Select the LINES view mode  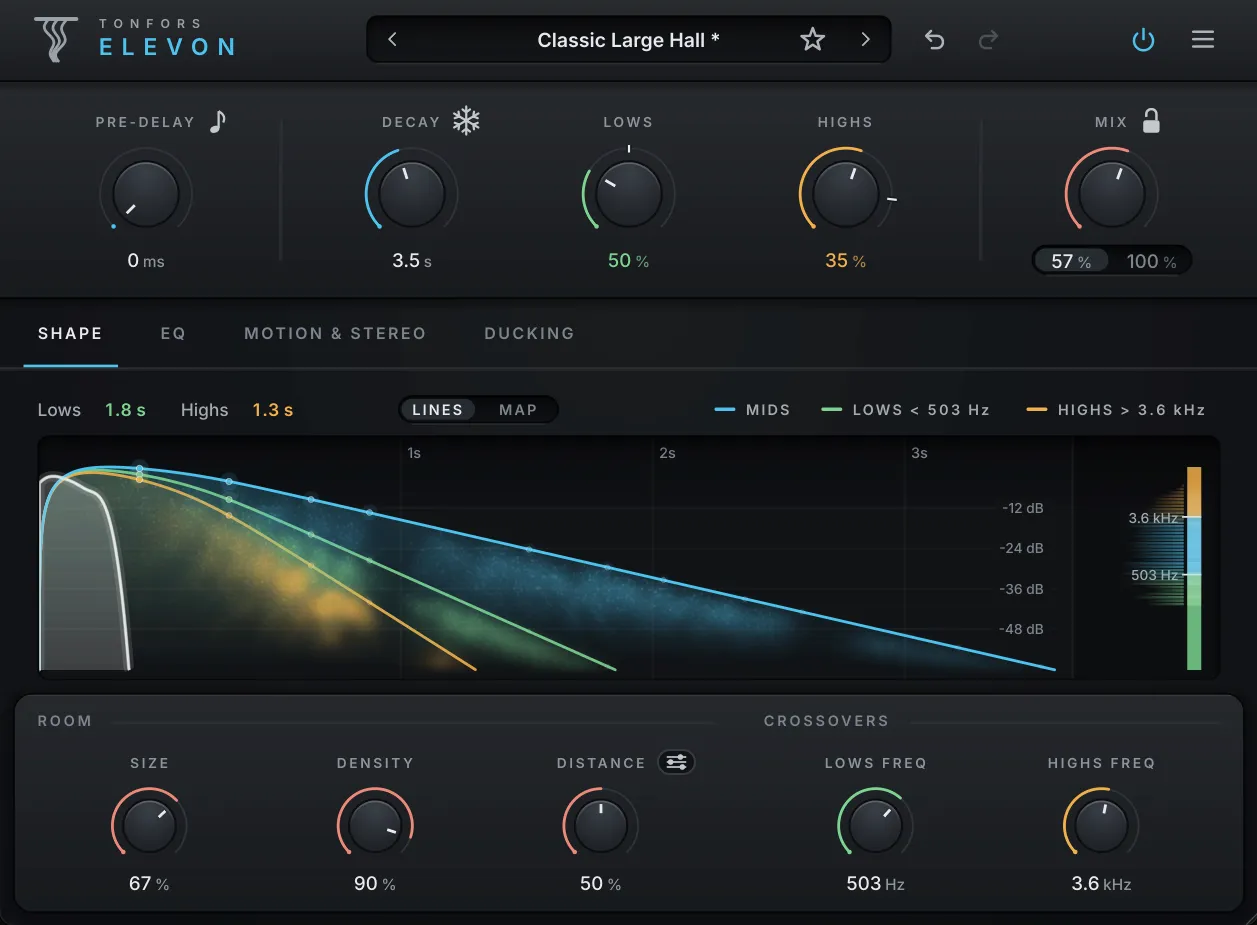438,410
